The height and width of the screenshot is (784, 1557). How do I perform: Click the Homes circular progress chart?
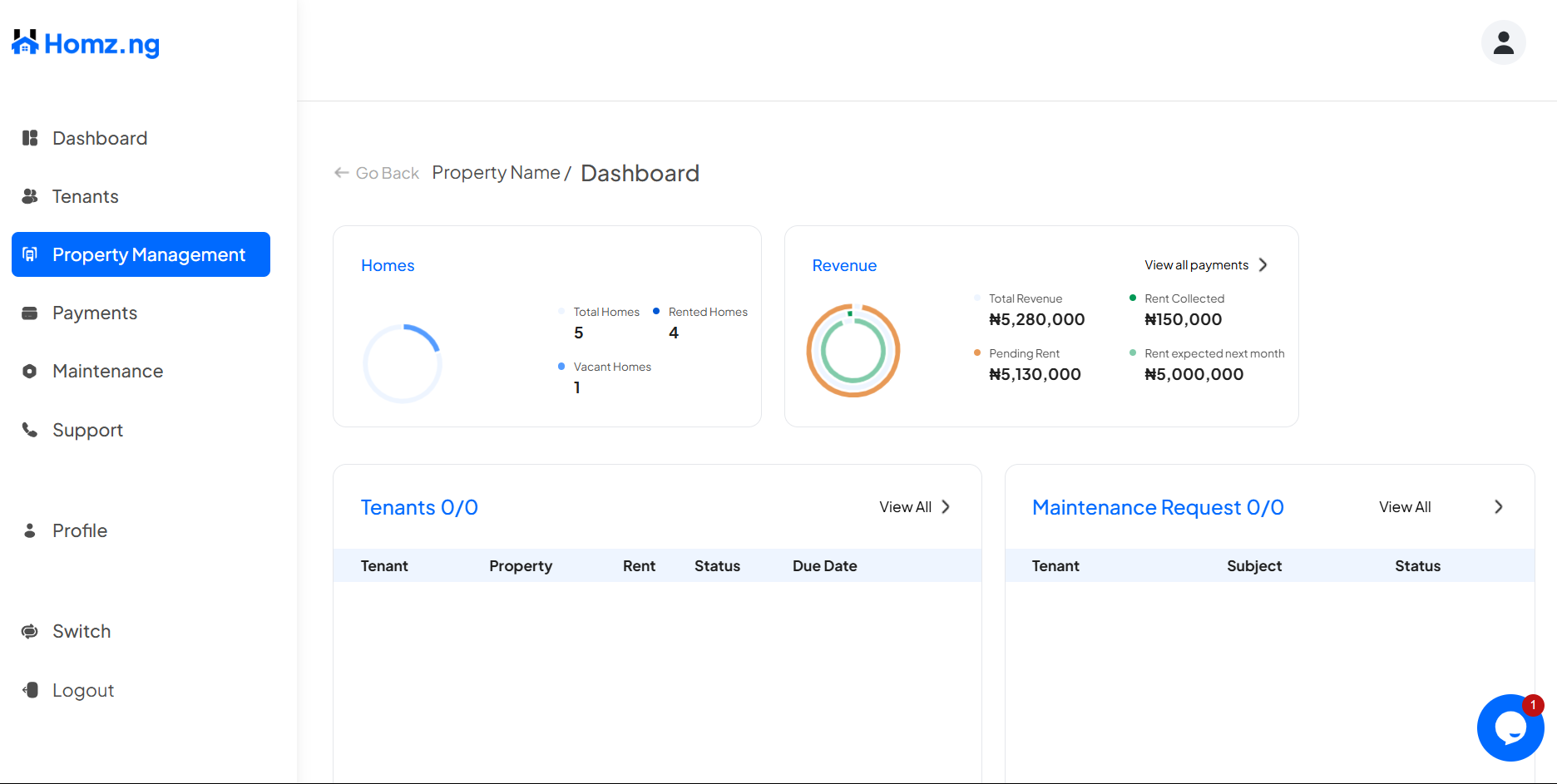click(403, 363)
